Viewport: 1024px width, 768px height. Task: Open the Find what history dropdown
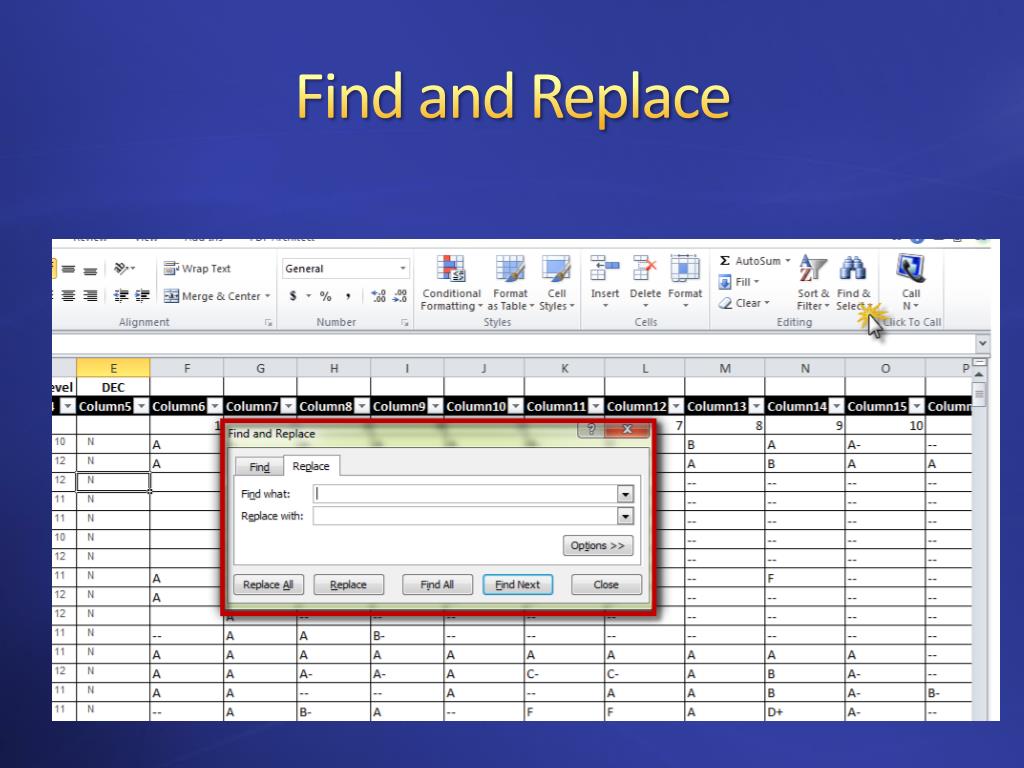pos(626,494)
